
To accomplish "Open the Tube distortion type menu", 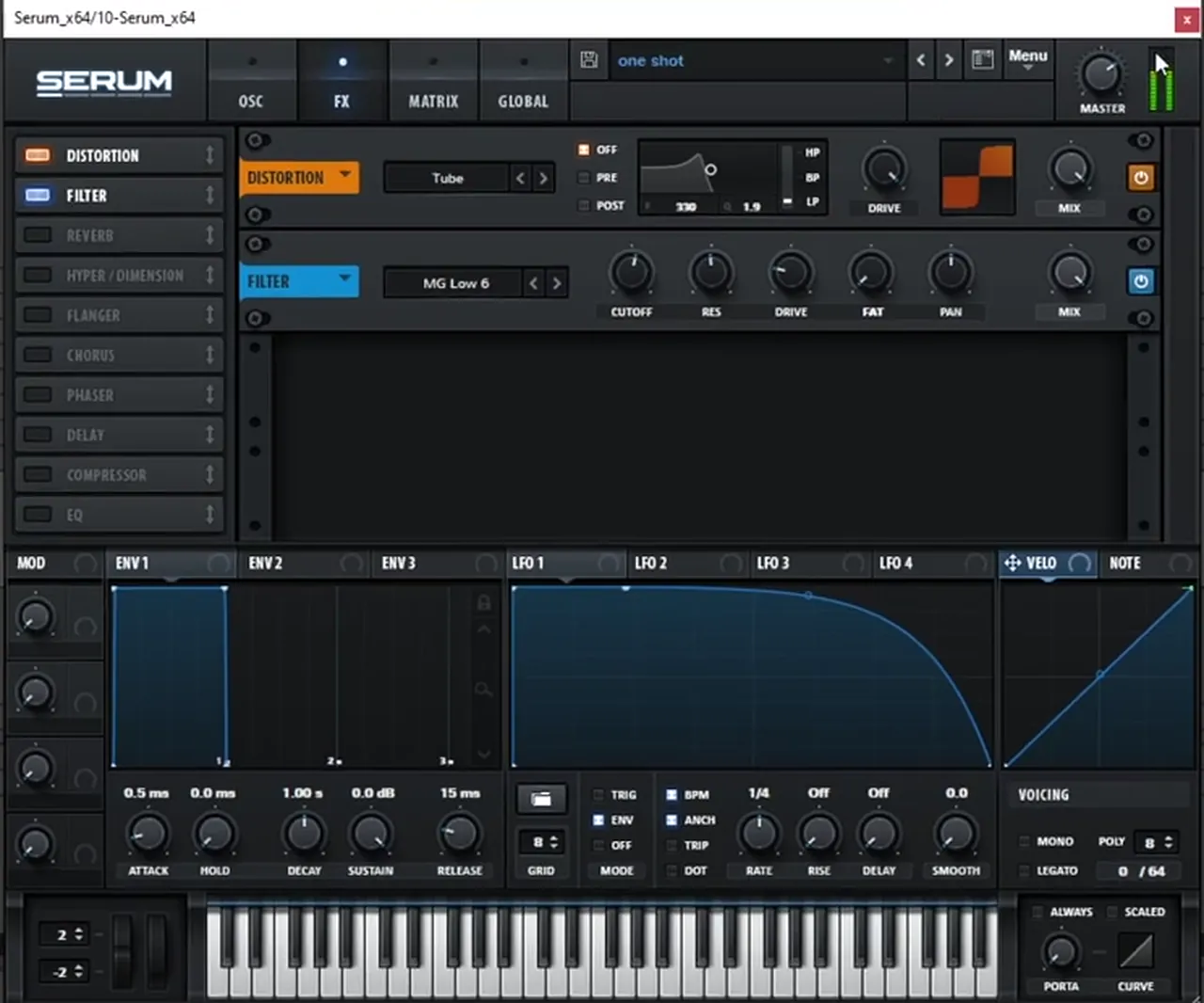I will [448, 178].
